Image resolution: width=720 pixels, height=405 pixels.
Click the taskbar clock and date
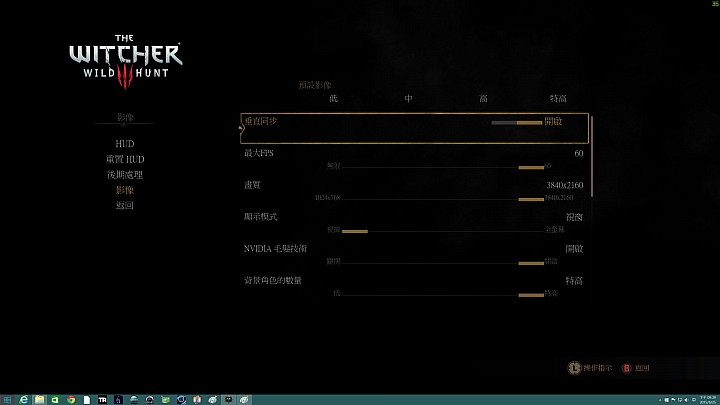coord(708,400)
